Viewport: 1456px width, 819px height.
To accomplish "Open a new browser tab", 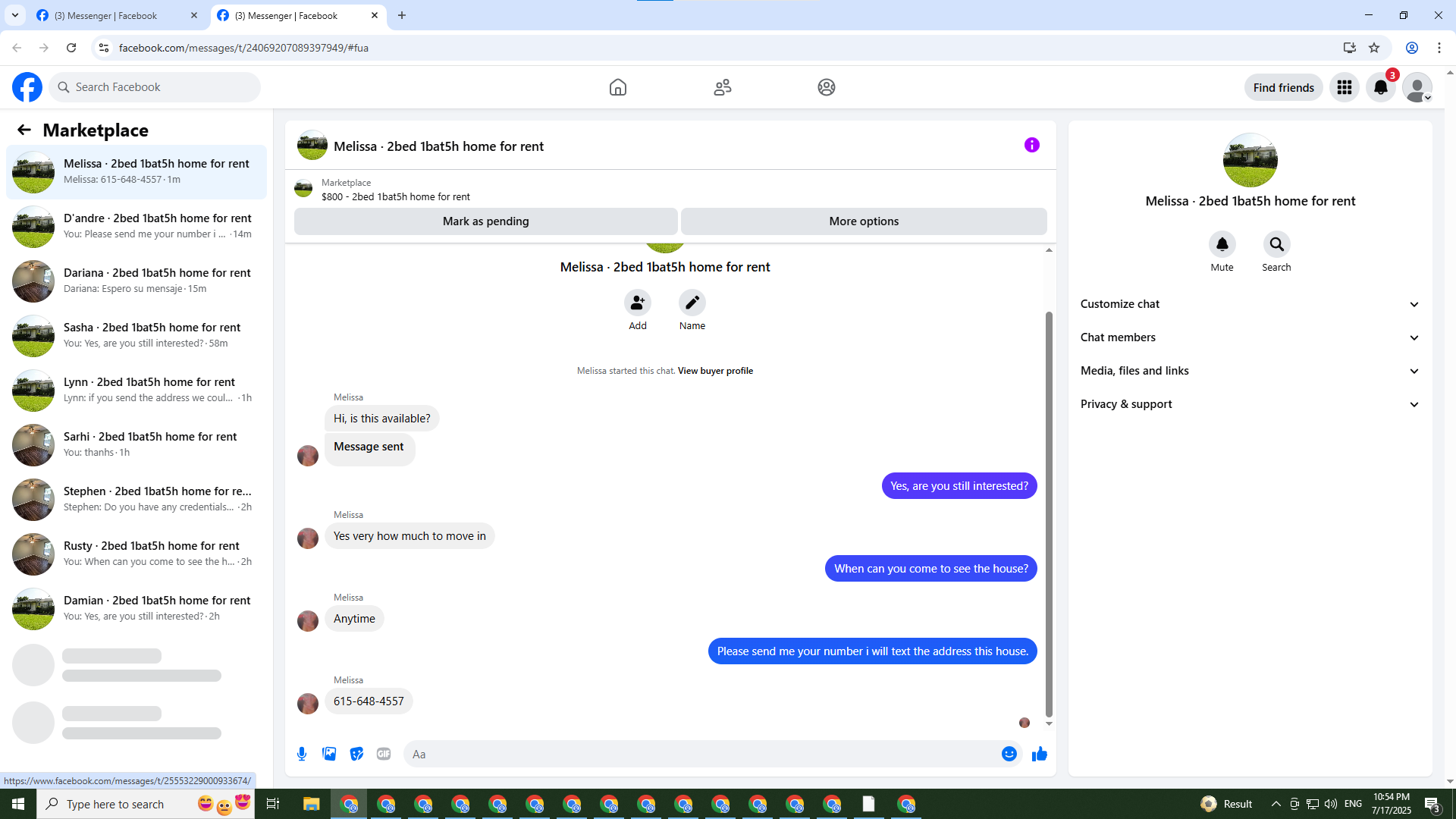I will tap(402, 15).
